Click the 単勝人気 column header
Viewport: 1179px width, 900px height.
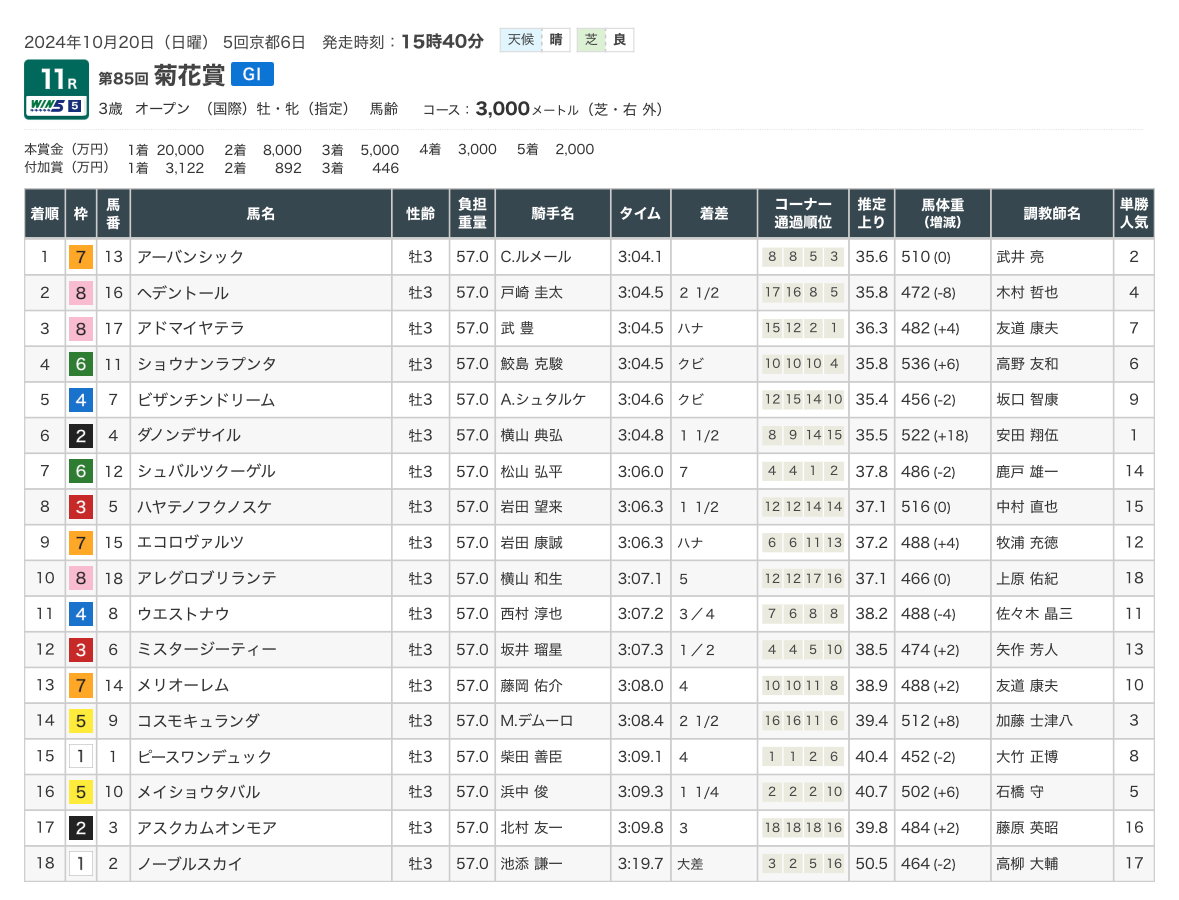click(1133, 213)
